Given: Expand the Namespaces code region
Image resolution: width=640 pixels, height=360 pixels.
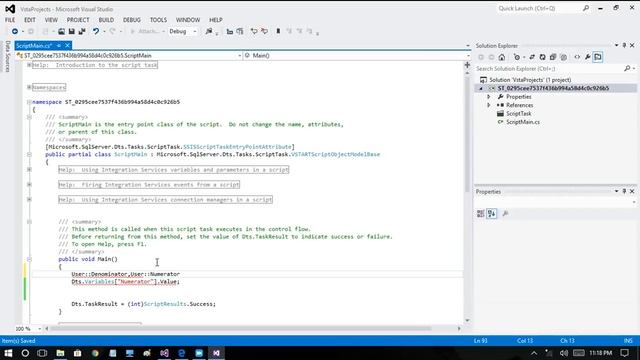Looking at the screenshot, I should tap(29, 87).
